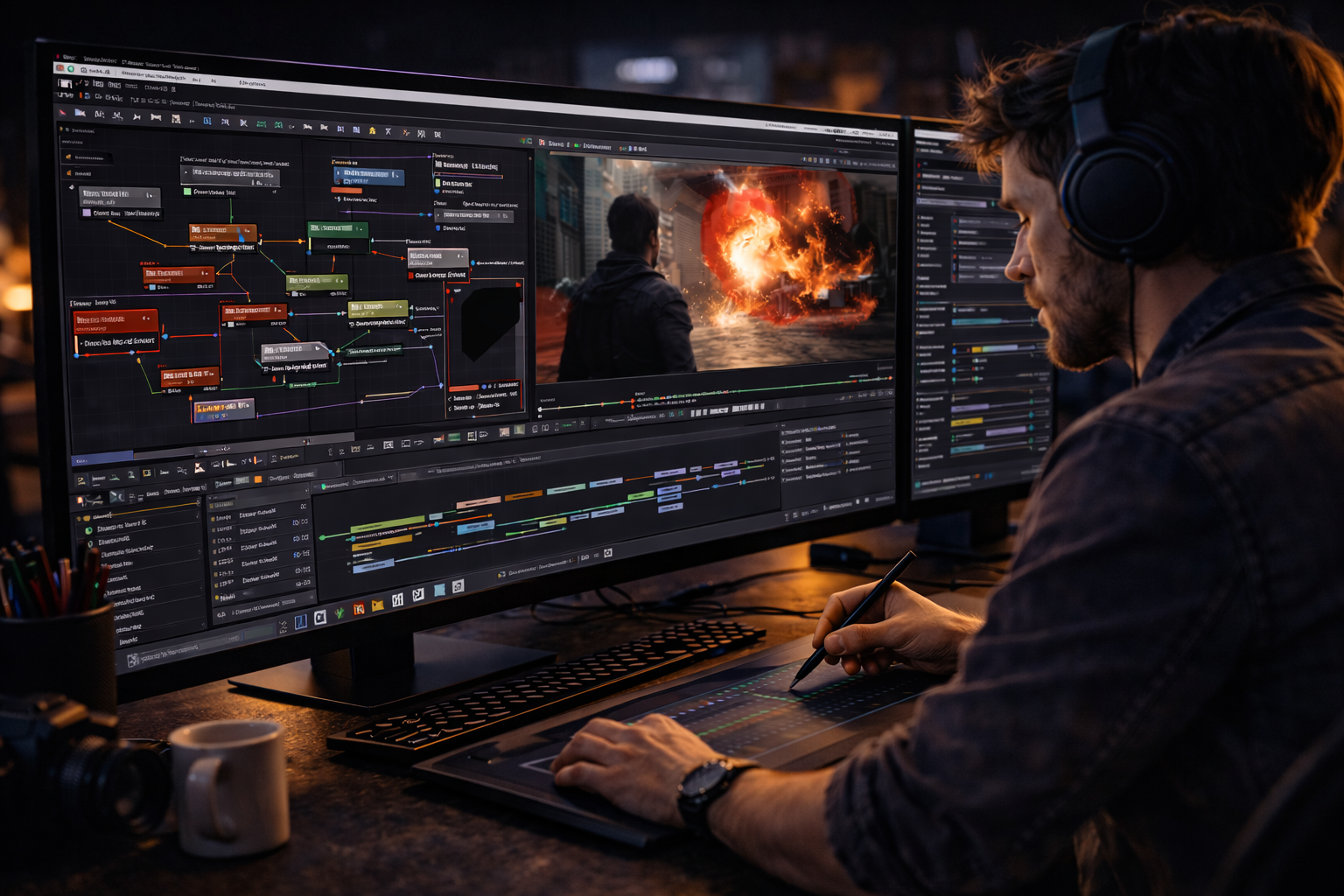Click the orange folder icon in bottom dock
Screen dimensions: 1344x896
click(378, 605)
